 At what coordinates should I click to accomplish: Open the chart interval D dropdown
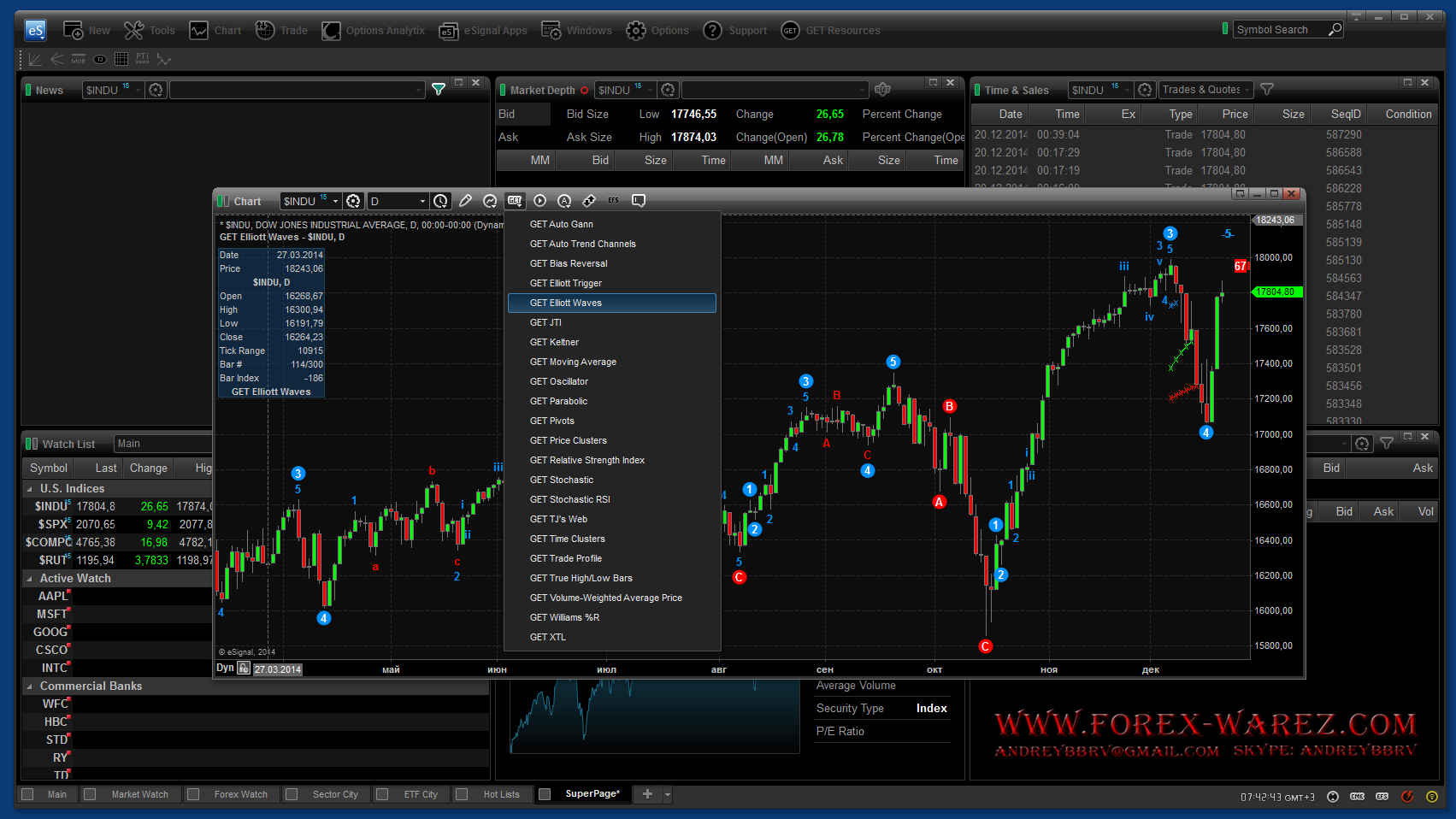[x=422, y=201]
